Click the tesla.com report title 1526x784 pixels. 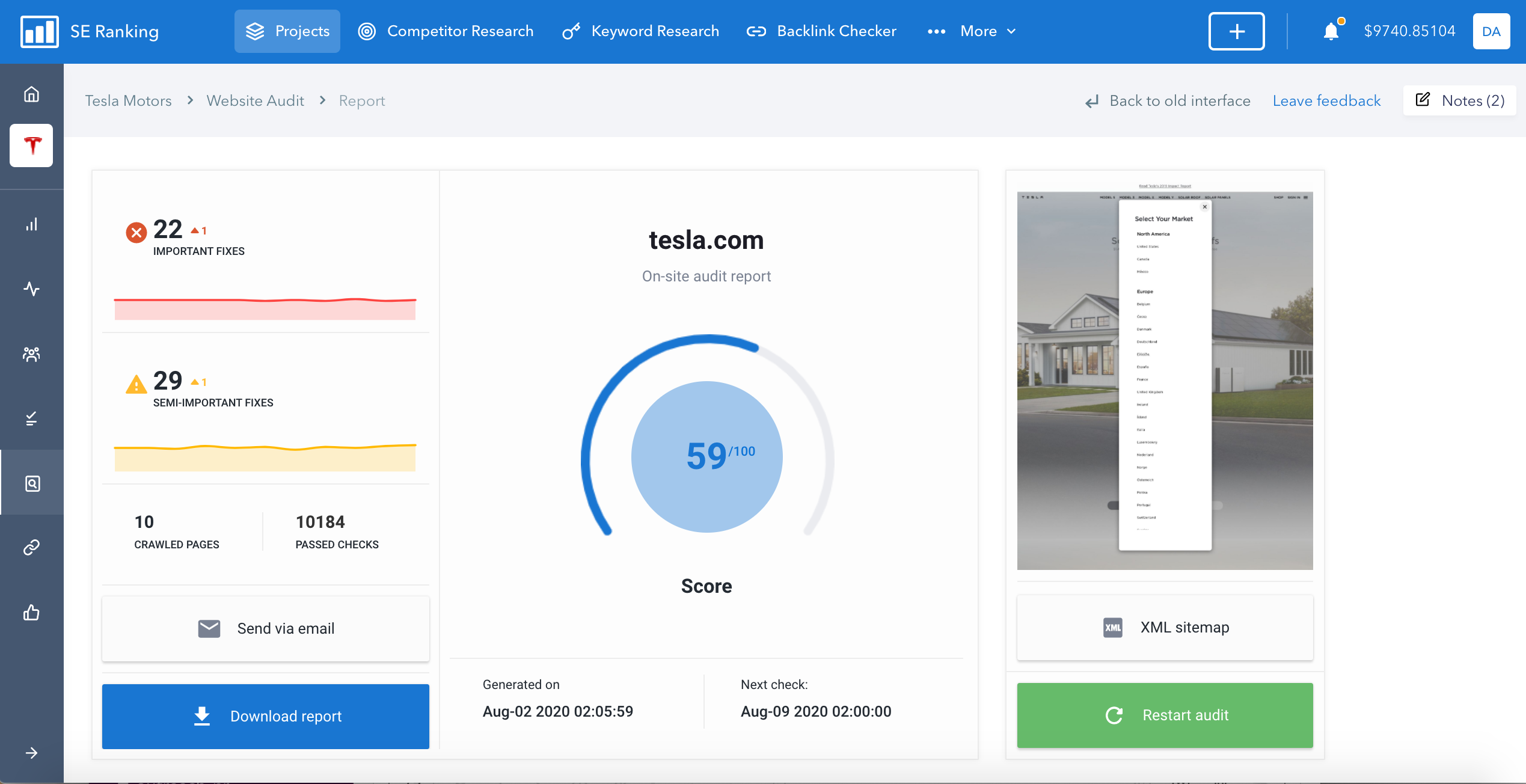pyautogui.click(x=706, y=240)
